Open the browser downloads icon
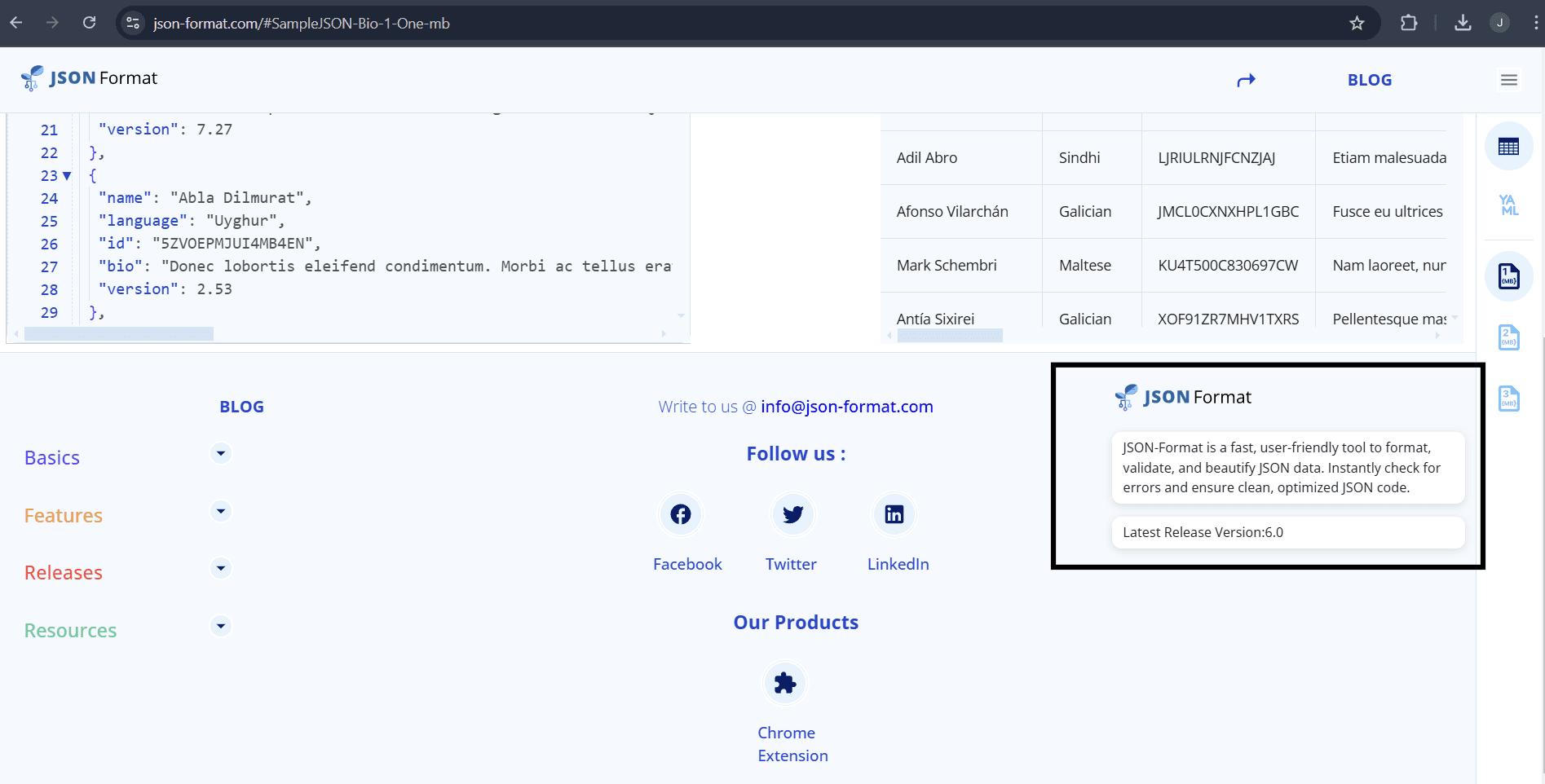This screenshot has height=784, width=1545. click(1462, 23)
